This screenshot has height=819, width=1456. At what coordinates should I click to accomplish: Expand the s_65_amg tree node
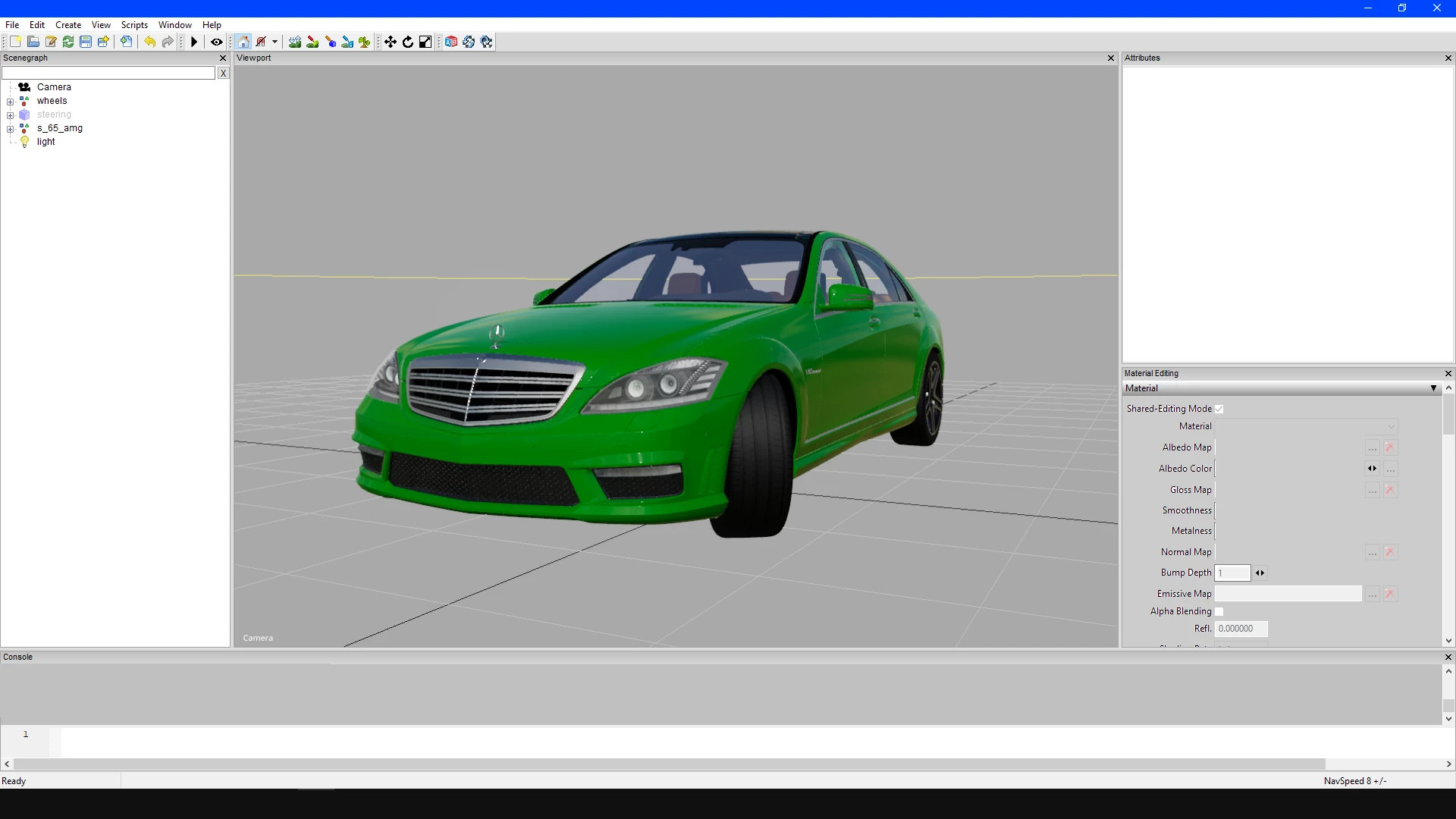[11, 129]
